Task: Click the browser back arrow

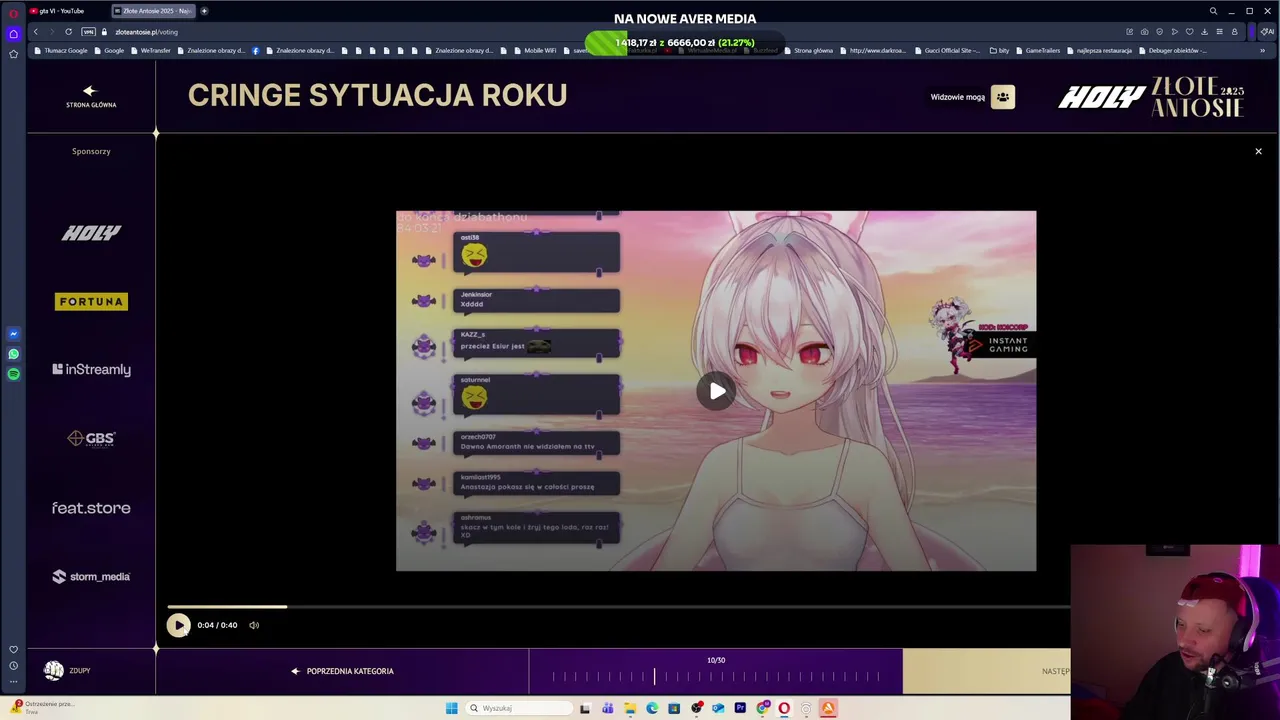Action: click(x=36, y=32)
